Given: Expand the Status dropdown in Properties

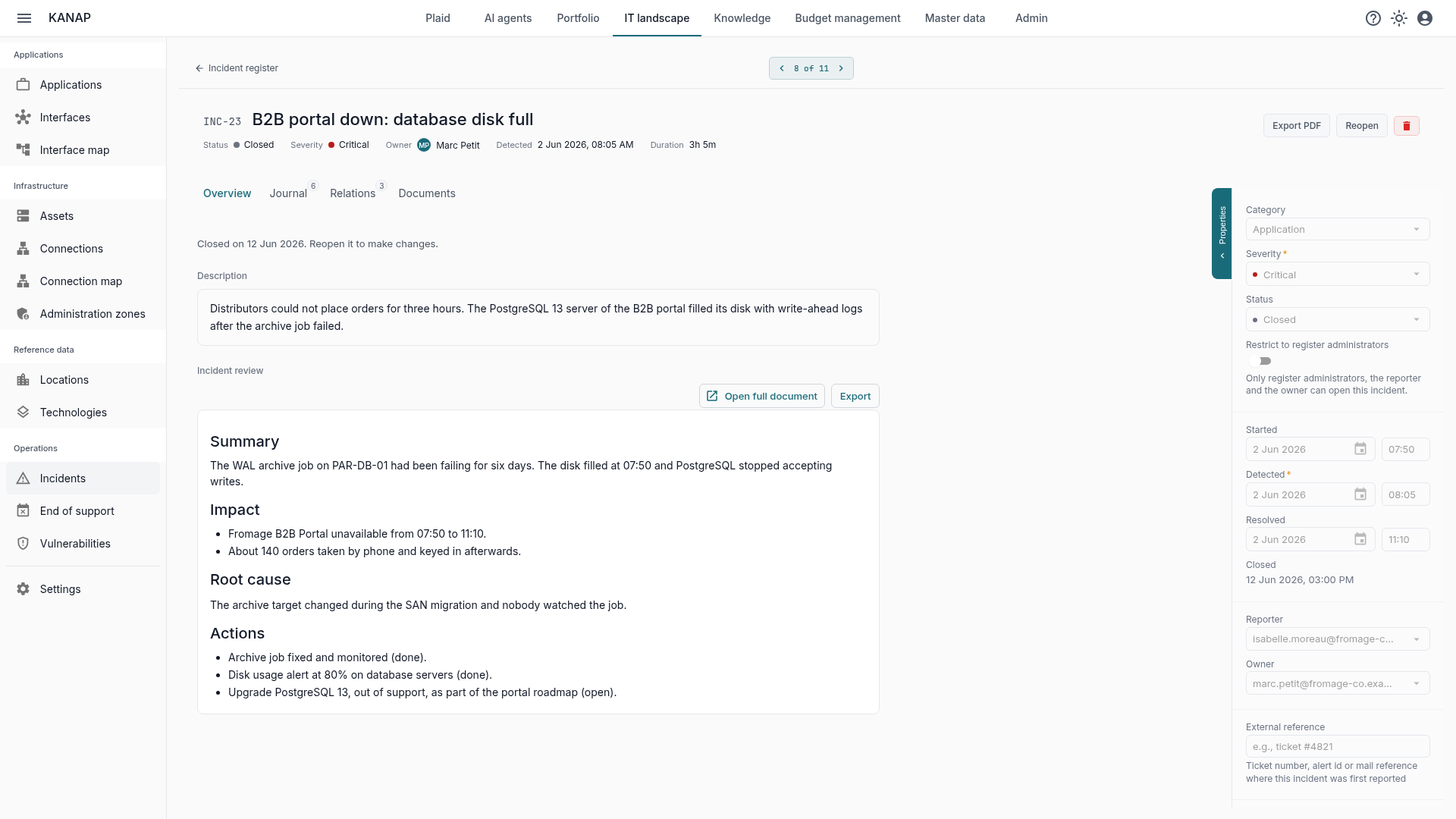Looking at the screenshot, I should (x=1338, y=320).
